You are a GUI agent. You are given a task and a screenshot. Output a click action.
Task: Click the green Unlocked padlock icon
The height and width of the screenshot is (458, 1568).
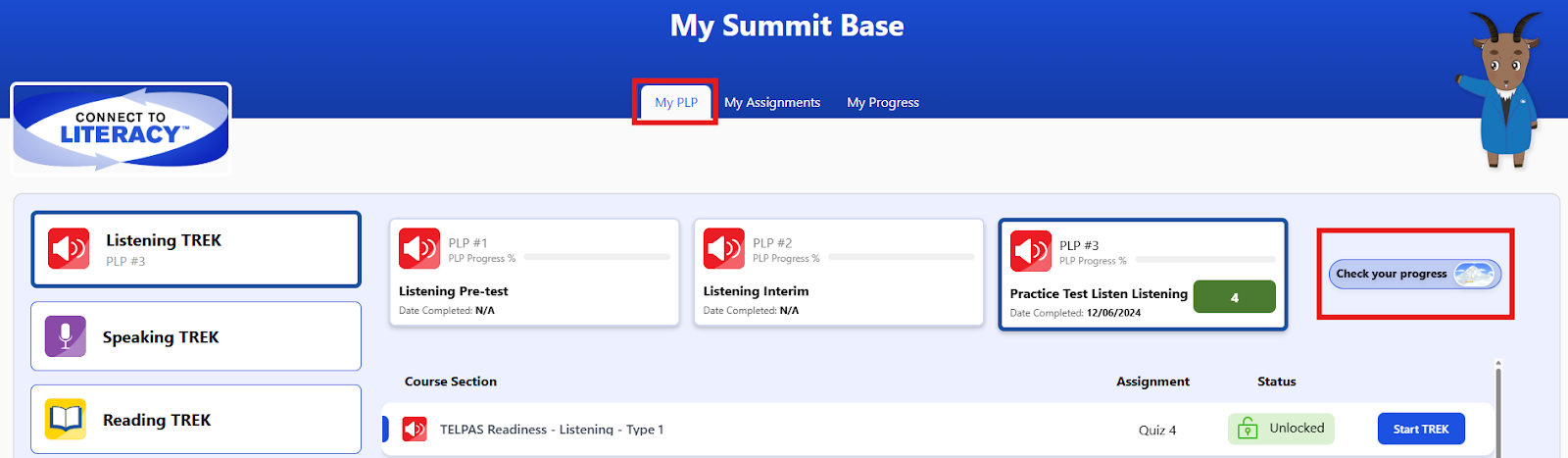point(1248,429)
